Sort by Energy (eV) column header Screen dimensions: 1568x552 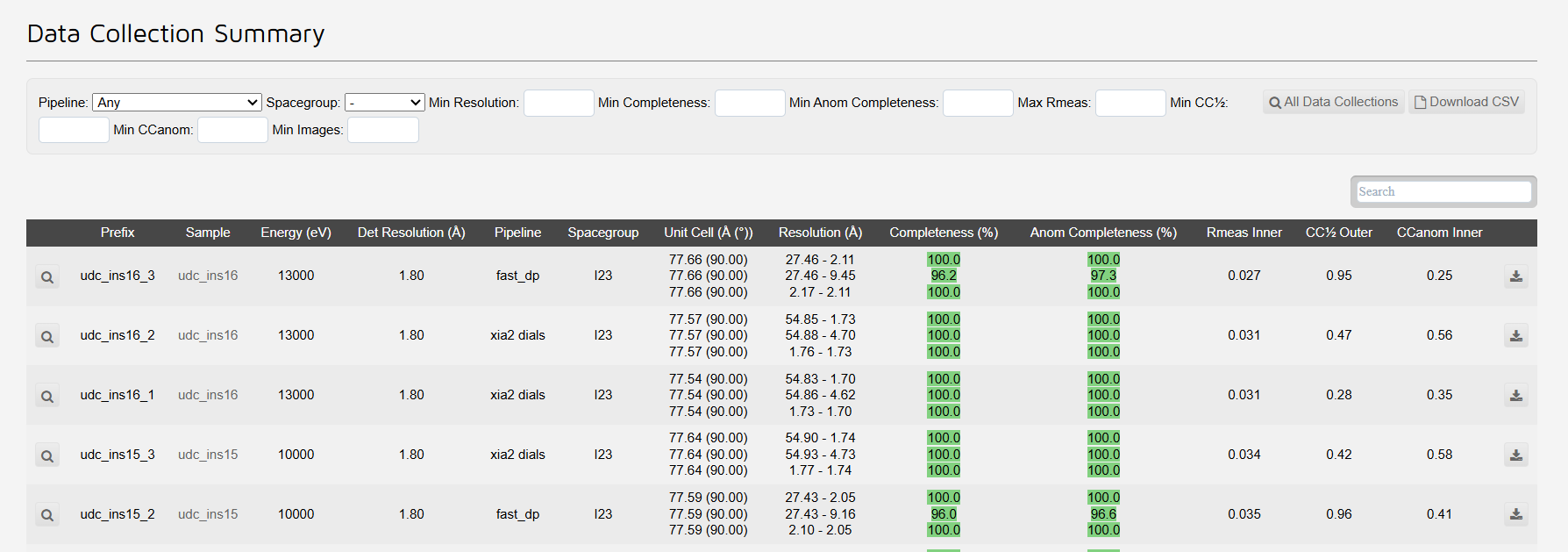(x=296, y=233)
